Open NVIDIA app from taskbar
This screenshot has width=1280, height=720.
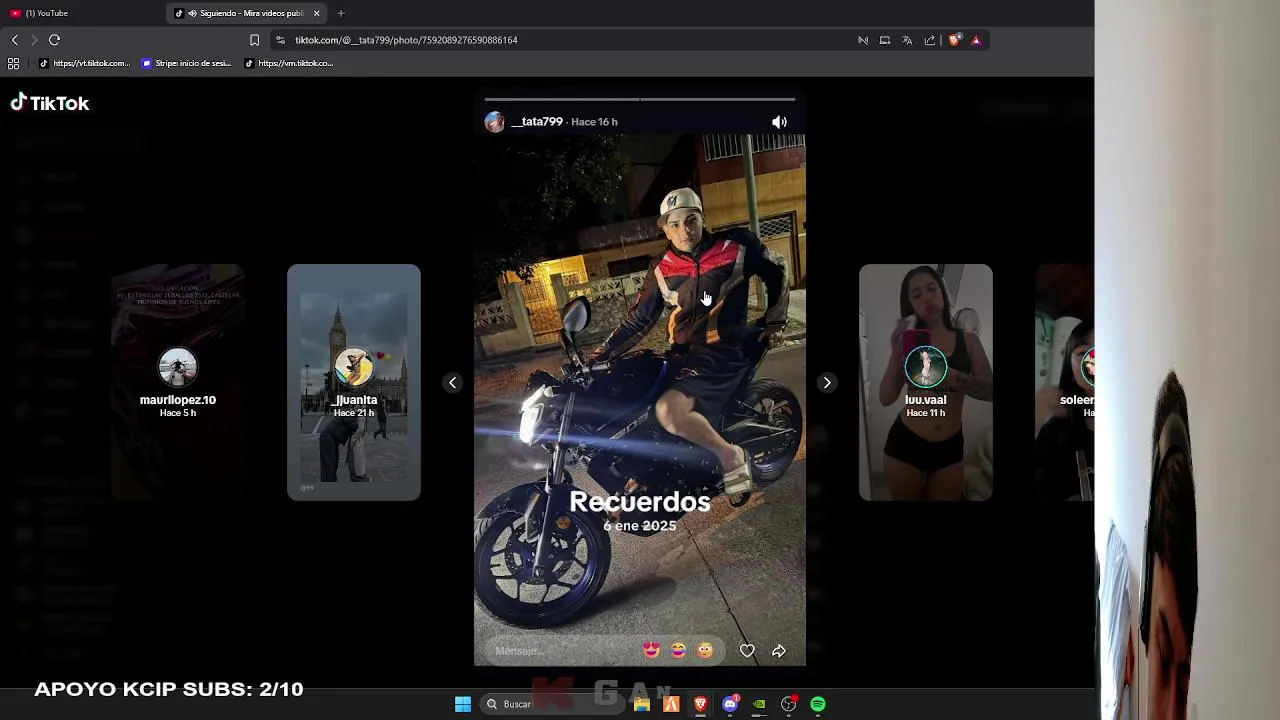(760, 704)
